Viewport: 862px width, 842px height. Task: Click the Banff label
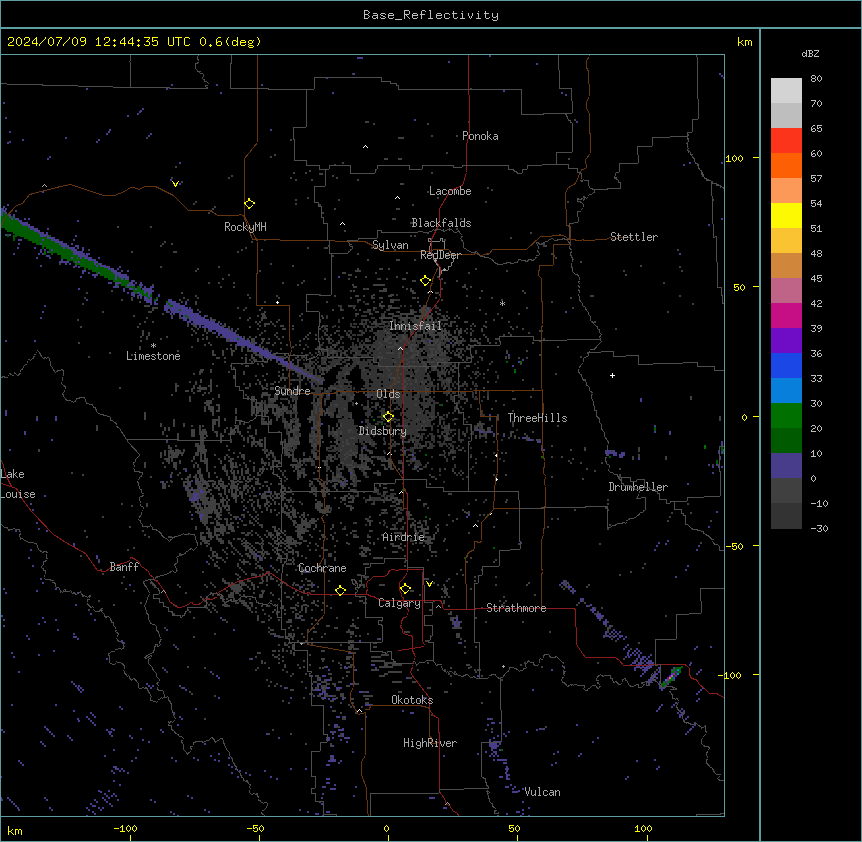(x=124, y=567)
